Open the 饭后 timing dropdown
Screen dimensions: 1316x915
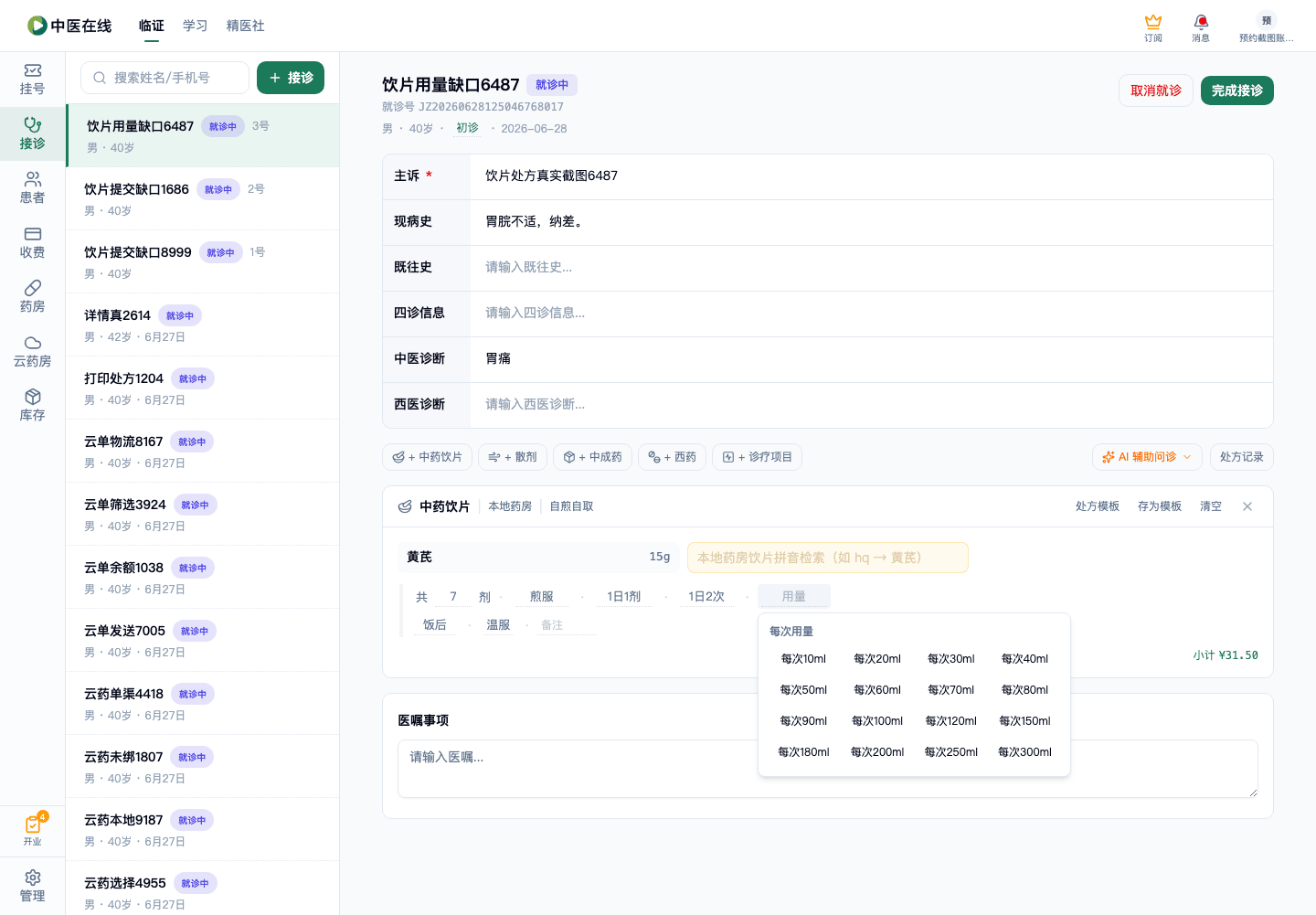click(435, 625)
